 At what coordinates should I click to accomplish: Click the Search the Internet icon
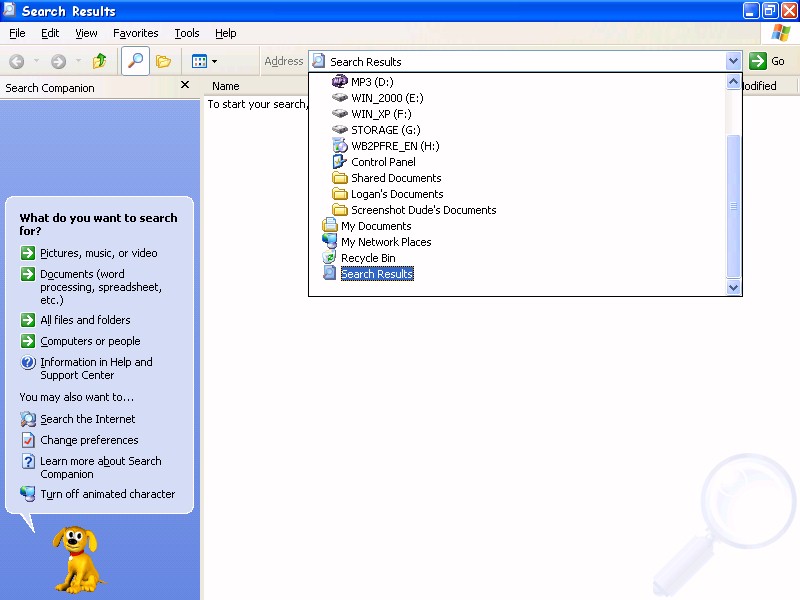[x=28, y=419]
